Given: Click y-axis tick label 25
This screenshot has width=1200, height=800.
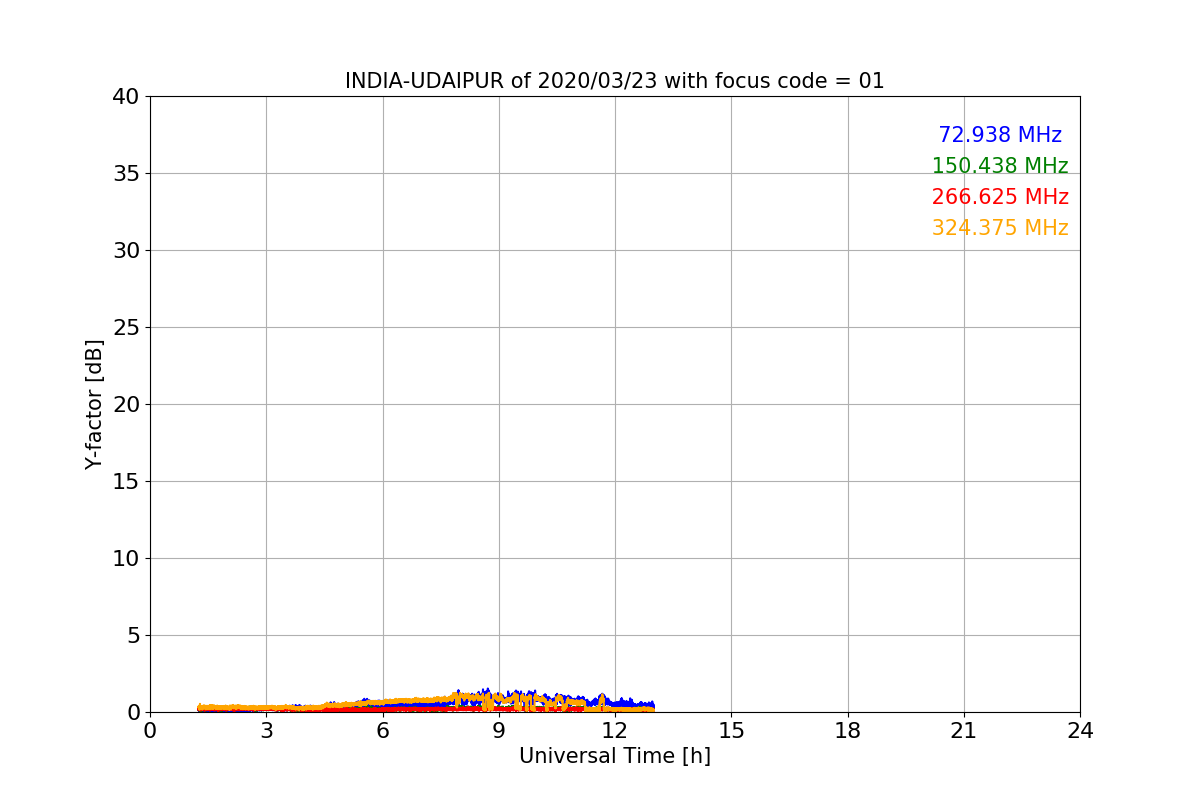Looking at the screenshot, I should point(127,328).
